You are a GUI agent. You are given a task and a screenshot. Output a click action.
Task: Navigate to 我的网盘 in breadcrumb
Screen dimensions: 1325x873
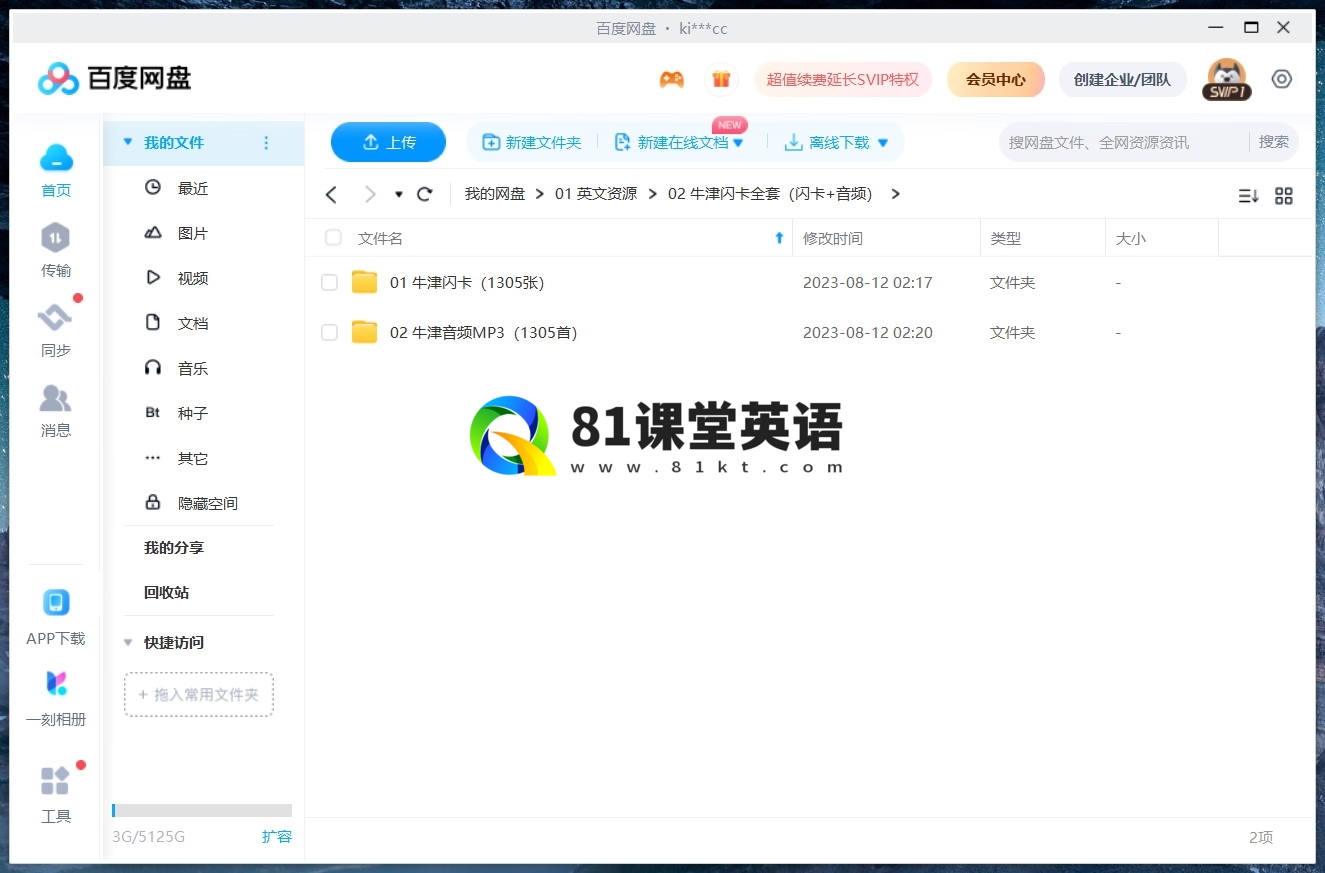(x=495, y=194)
